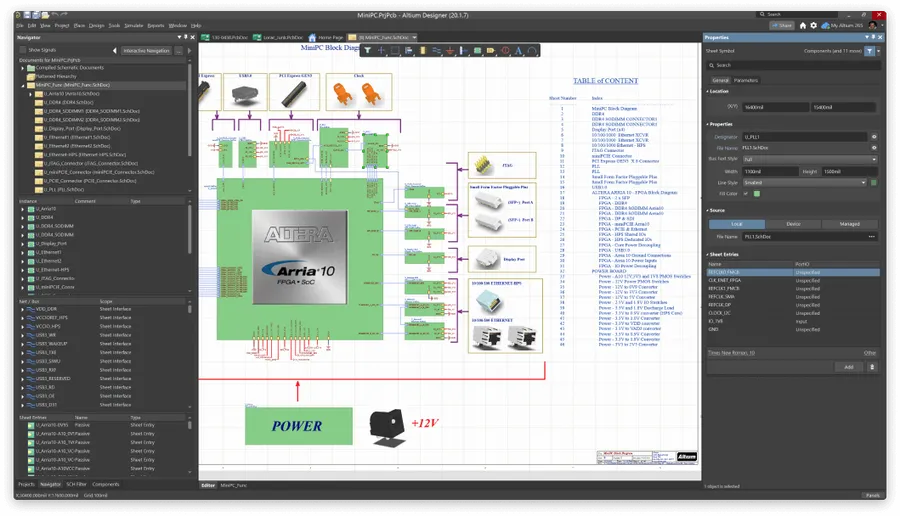Screen dimensions: 900x516
Task: Select the Managed source option
Action: 849,224
